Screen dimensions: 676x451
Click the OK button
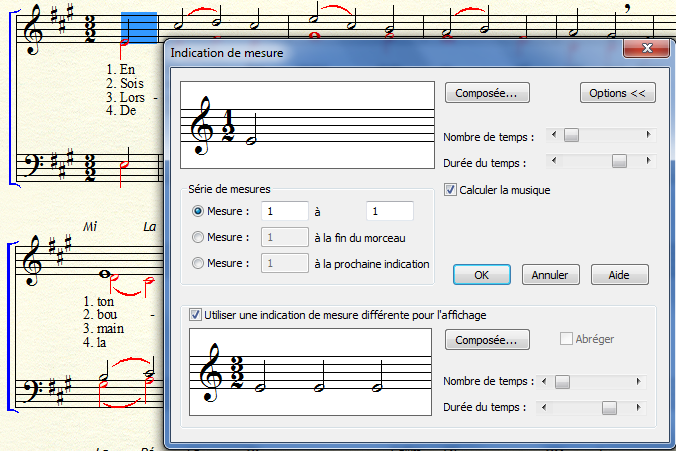point(481,274)
